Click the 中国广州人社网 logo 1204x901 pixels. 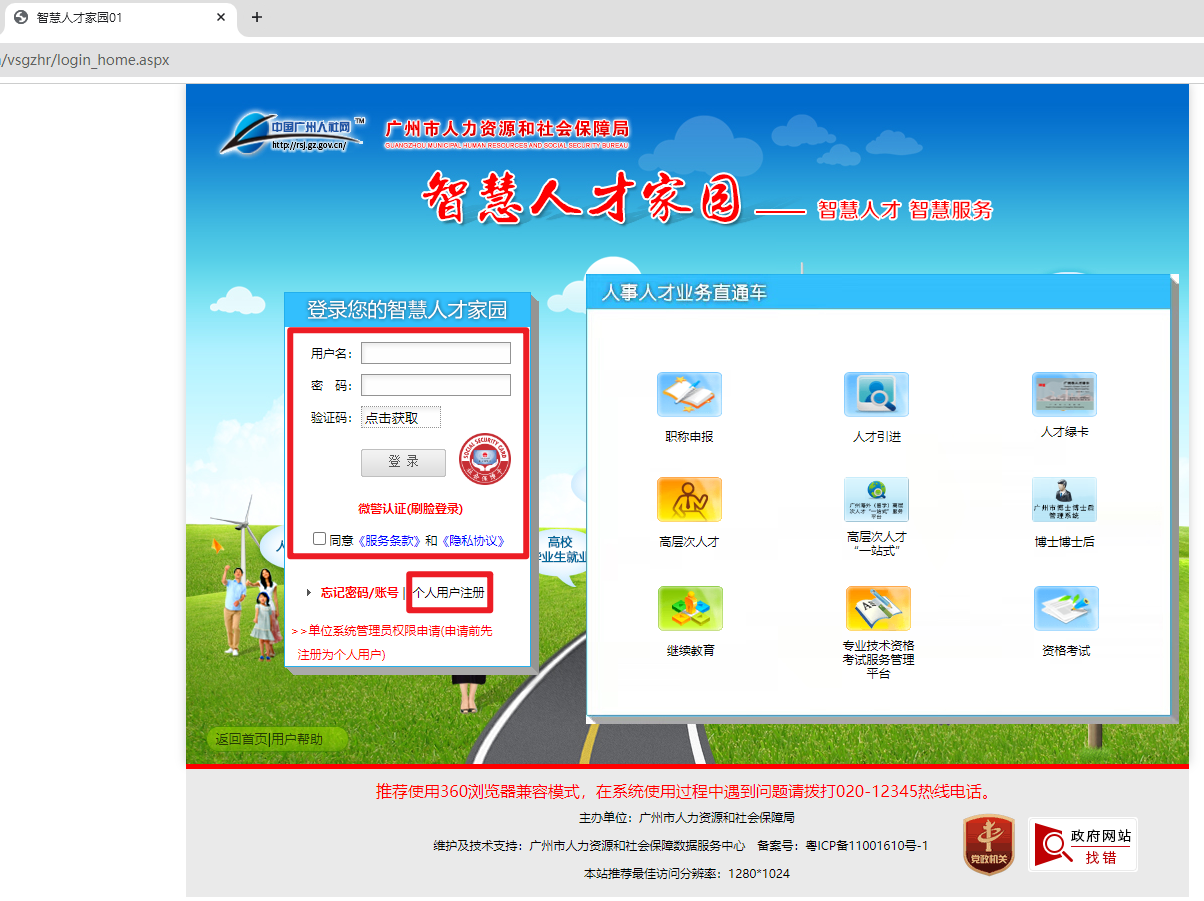[294, 134]
